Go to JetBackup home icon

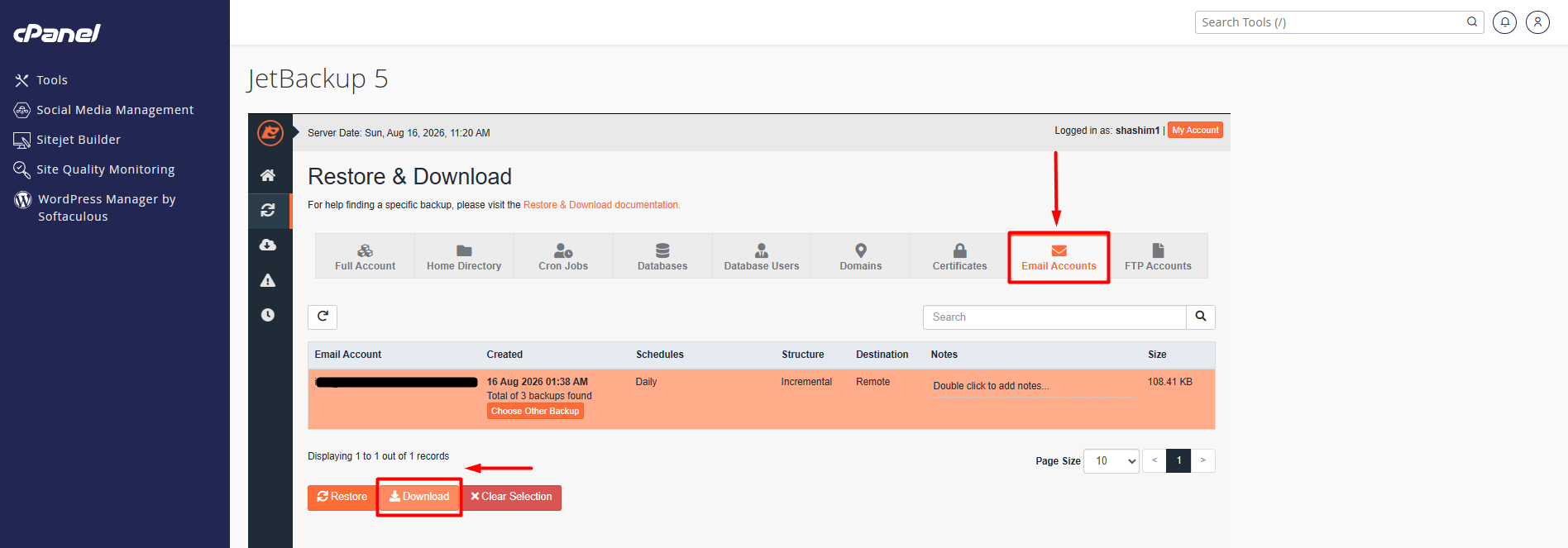pyautogui.click(x=268, y=175)
